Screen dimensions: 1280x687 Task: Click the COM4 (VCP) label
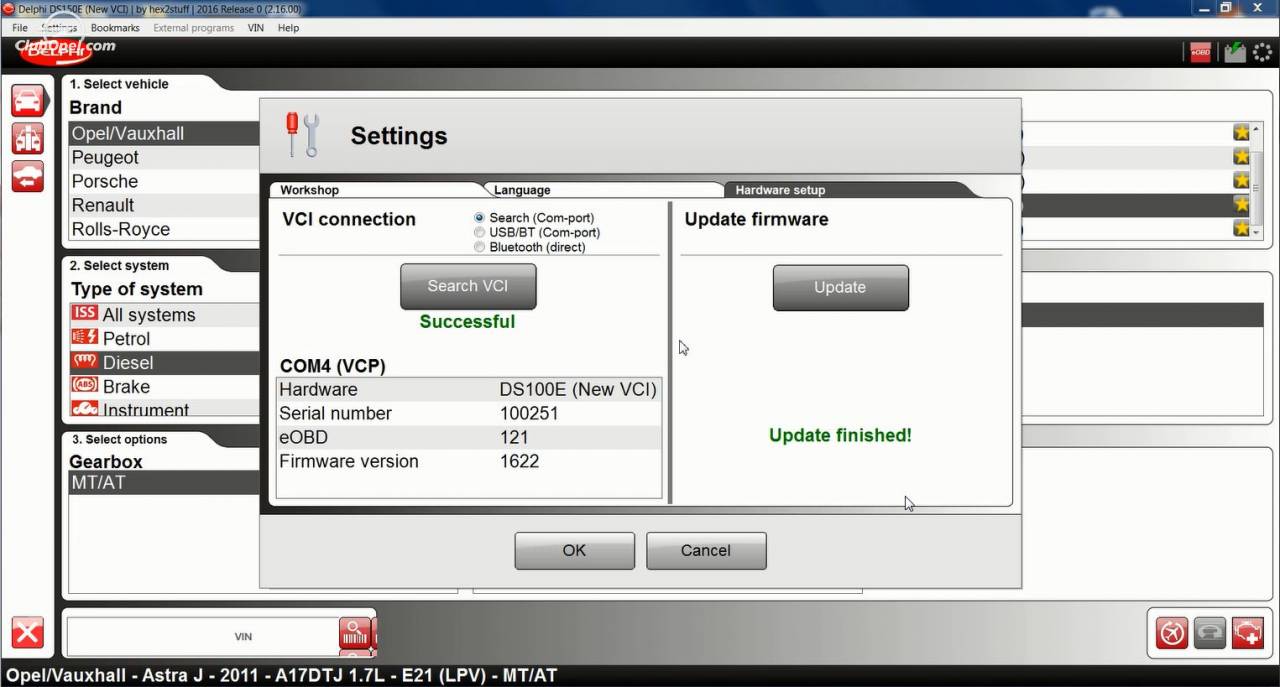tap(332, 366)
